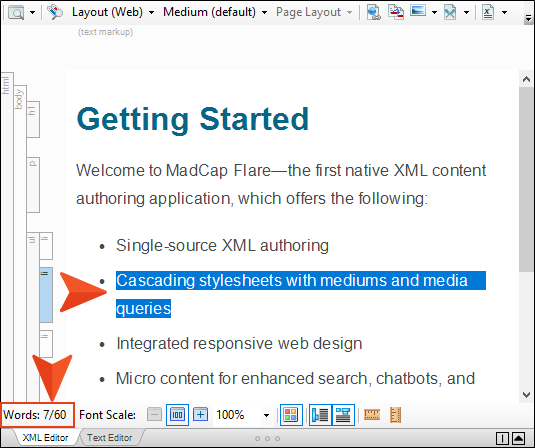Click the Preview magnifier icon in toolbar
The height and width of the screenshot is (448, 535).
(x=16, y=13)
